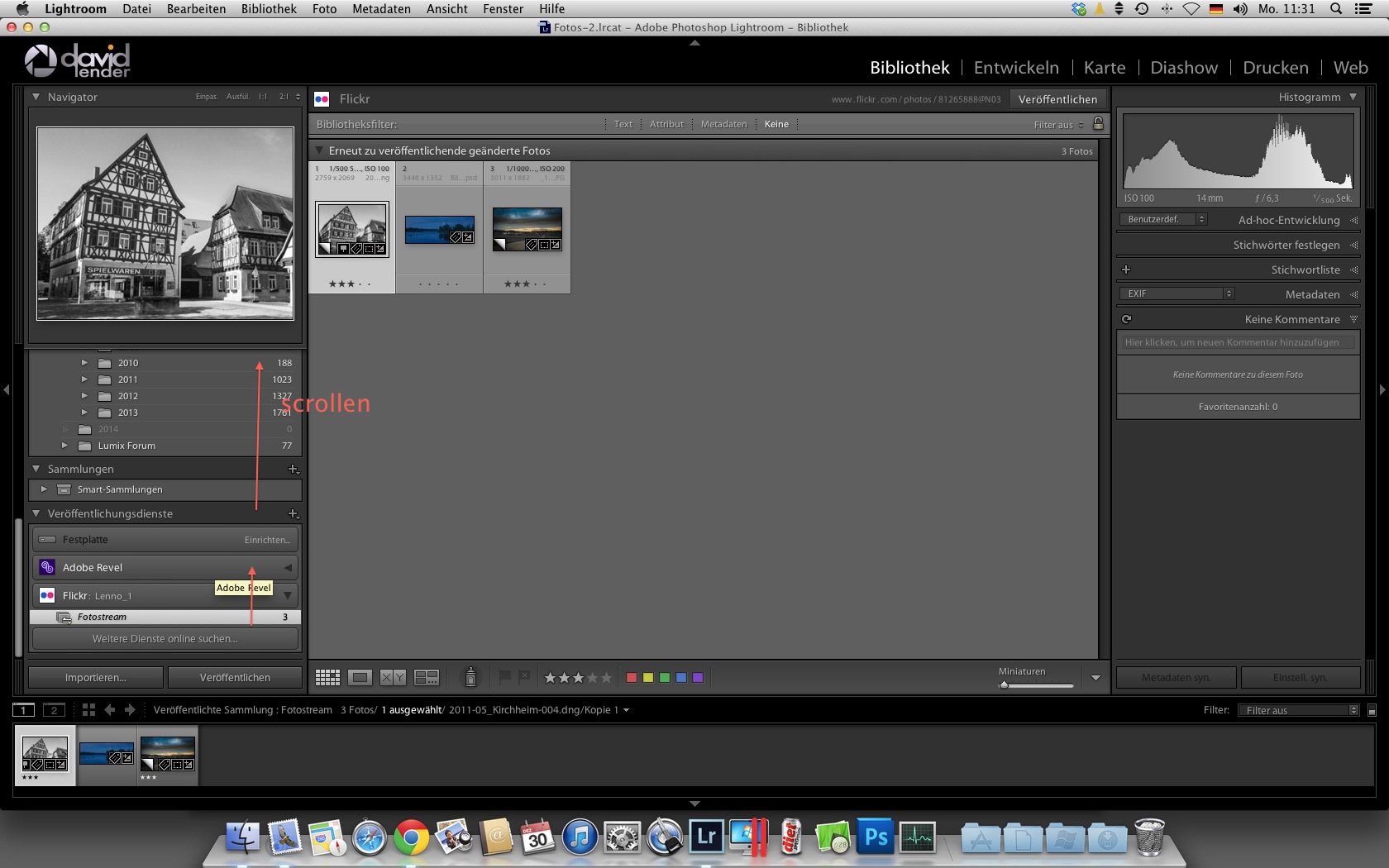Viewport: 1389px width, 868px height.
Task: Apply red color label
Action: tap(632, 678)
